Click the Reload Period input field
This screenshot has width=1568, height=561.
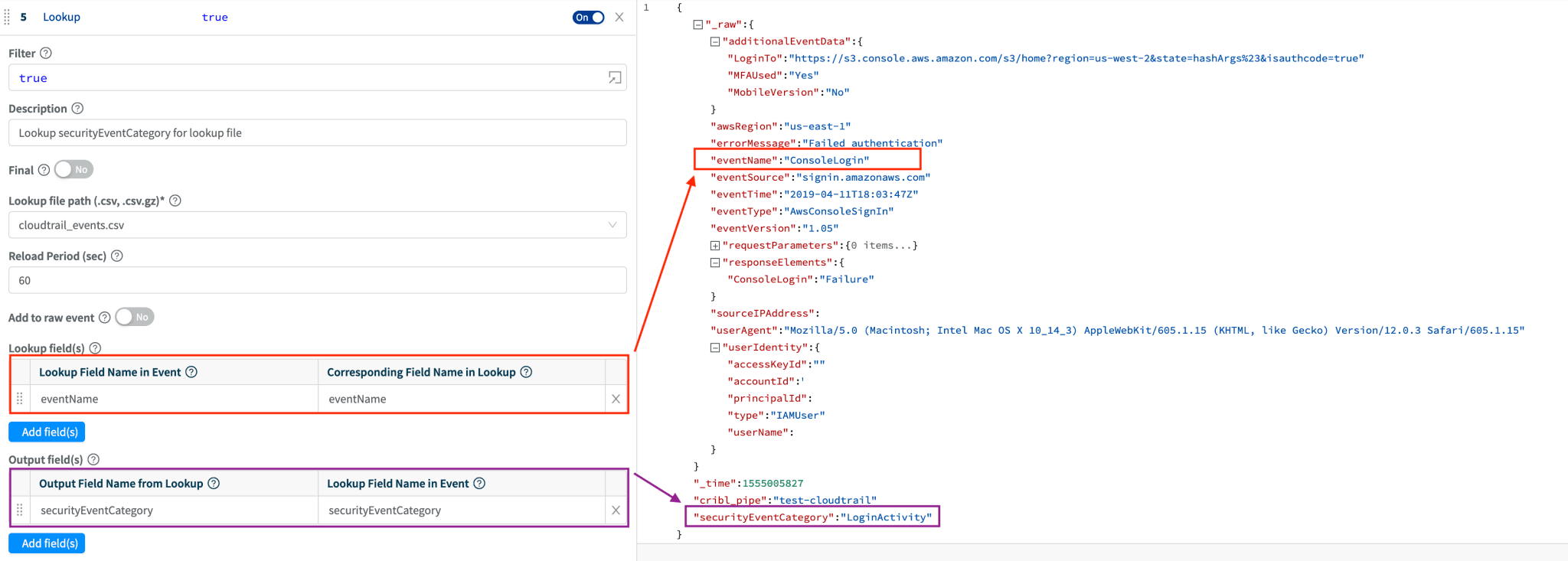click(x=317, y=281)
